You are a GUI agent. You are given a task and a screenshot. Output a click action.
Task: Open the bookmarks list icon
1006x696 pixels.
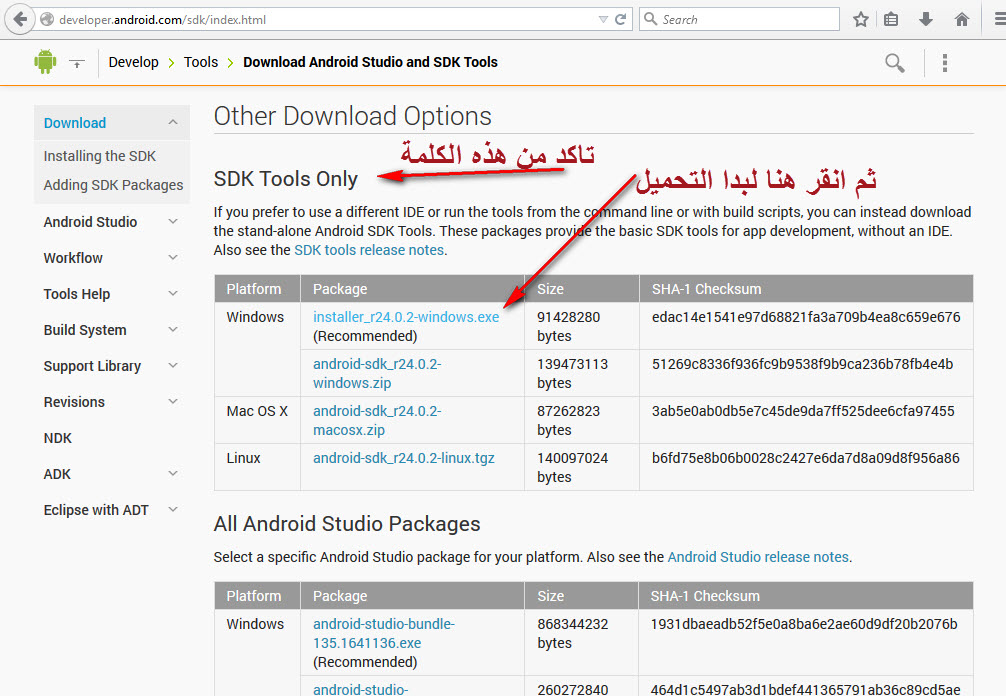891,19
